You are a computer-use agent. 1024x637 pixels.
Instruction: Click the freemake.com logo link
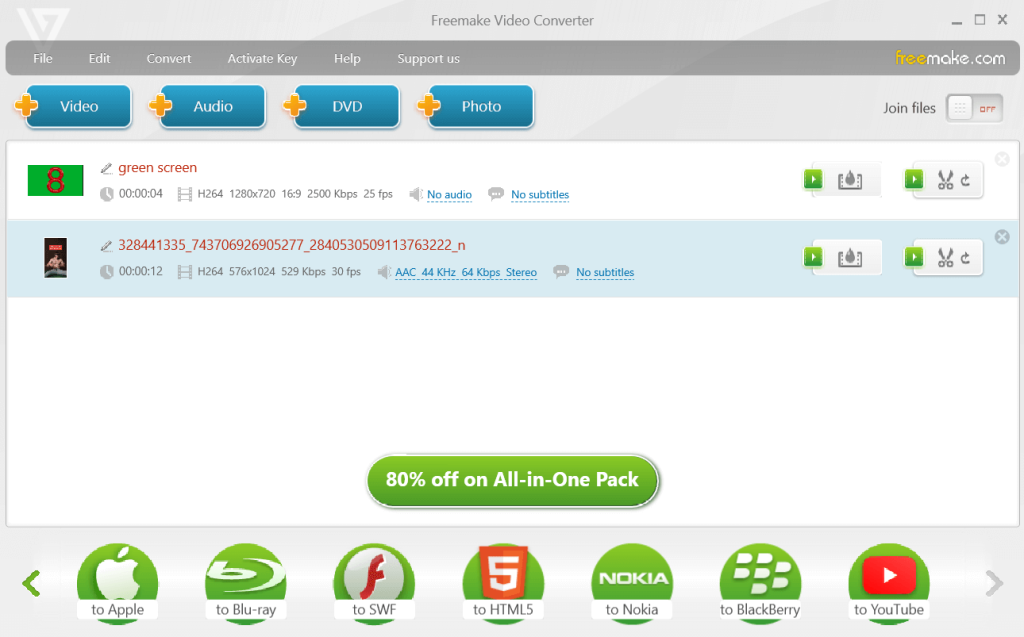950,58
